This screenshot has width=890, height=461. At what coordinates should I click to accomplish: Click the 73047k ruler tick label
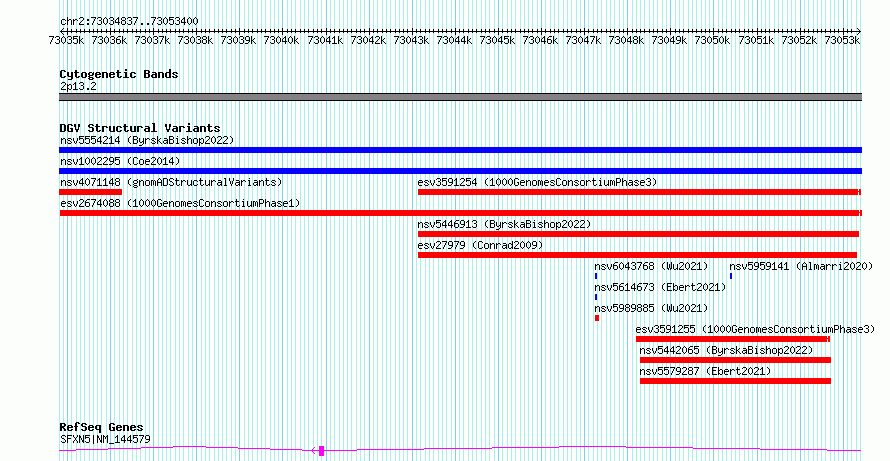click(x=583, y=40)
